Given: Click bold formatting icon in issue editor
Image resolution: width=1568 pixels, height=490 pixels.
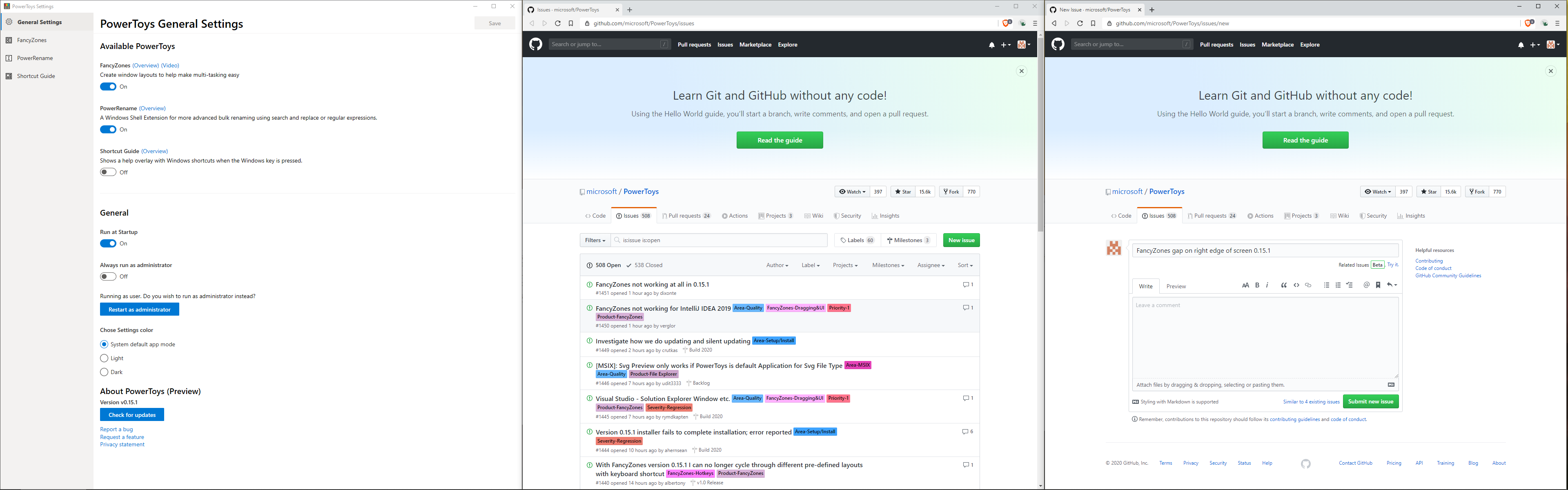Looking at the screenshot, I should pyautogui.click(x=1257, y=285).
